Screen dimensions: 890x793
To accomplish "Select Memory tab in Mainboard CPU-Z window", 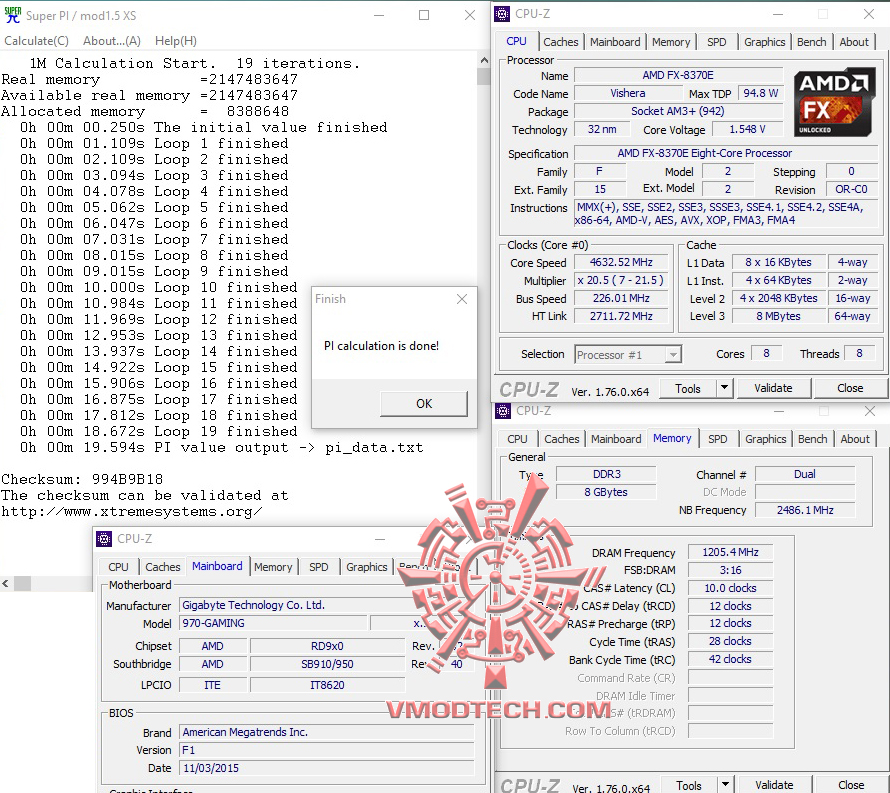I will [x=272, y=567].
